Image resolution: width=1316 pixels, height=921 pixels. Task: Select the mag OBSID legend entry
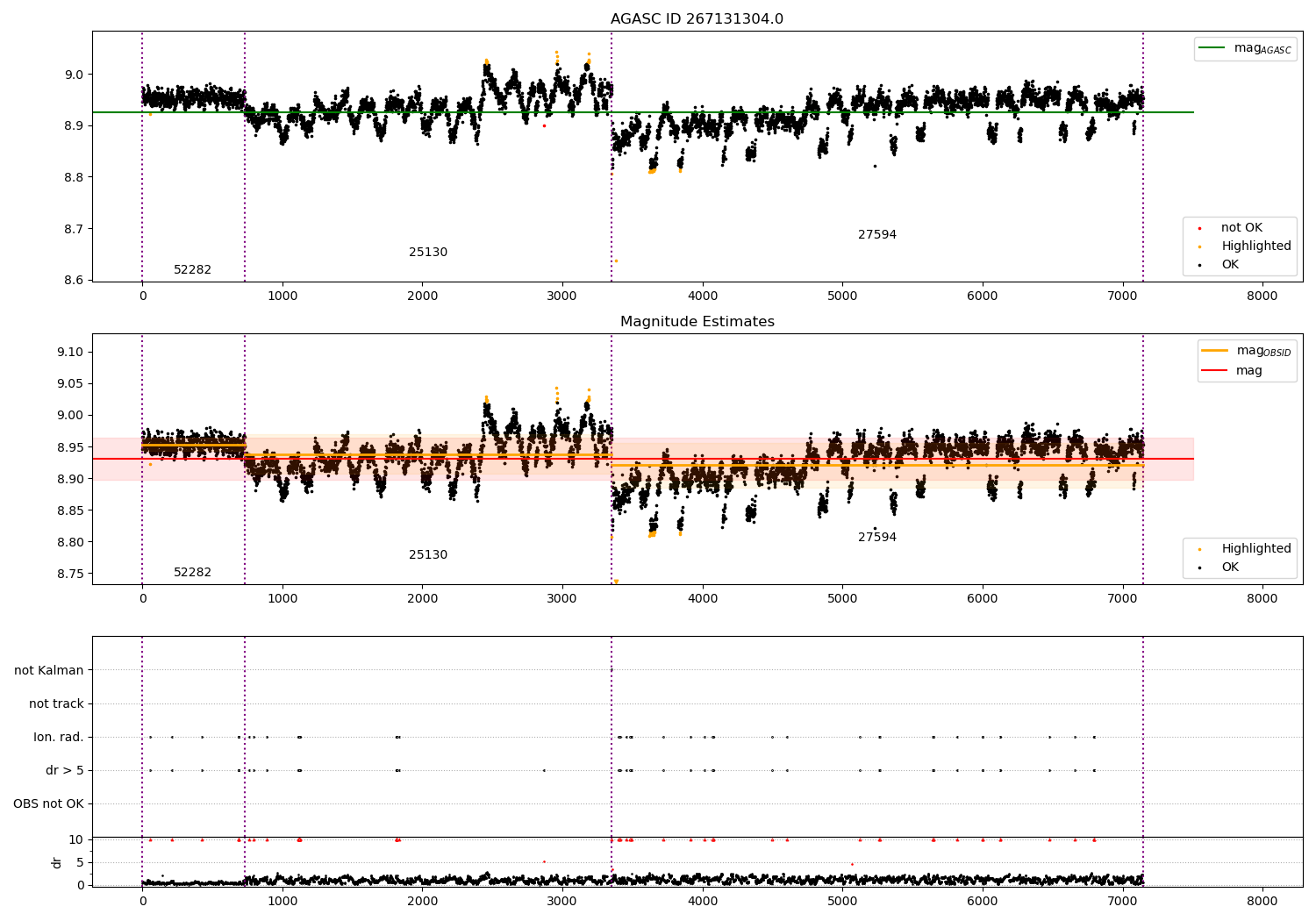(x=1247, y=351)
